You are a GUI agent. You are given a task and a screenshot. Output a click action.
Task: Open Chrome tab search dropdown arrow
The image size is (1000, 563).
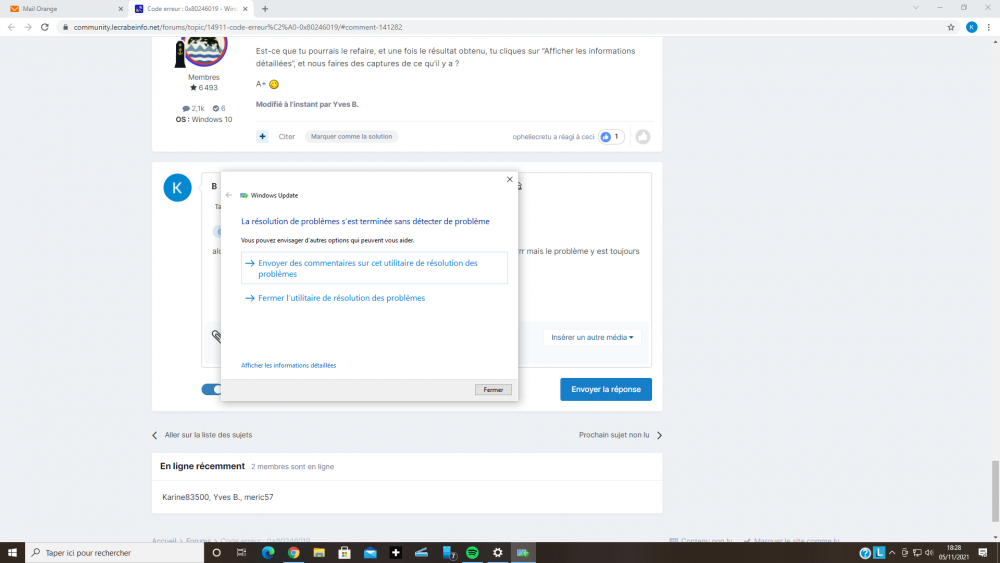916,8
